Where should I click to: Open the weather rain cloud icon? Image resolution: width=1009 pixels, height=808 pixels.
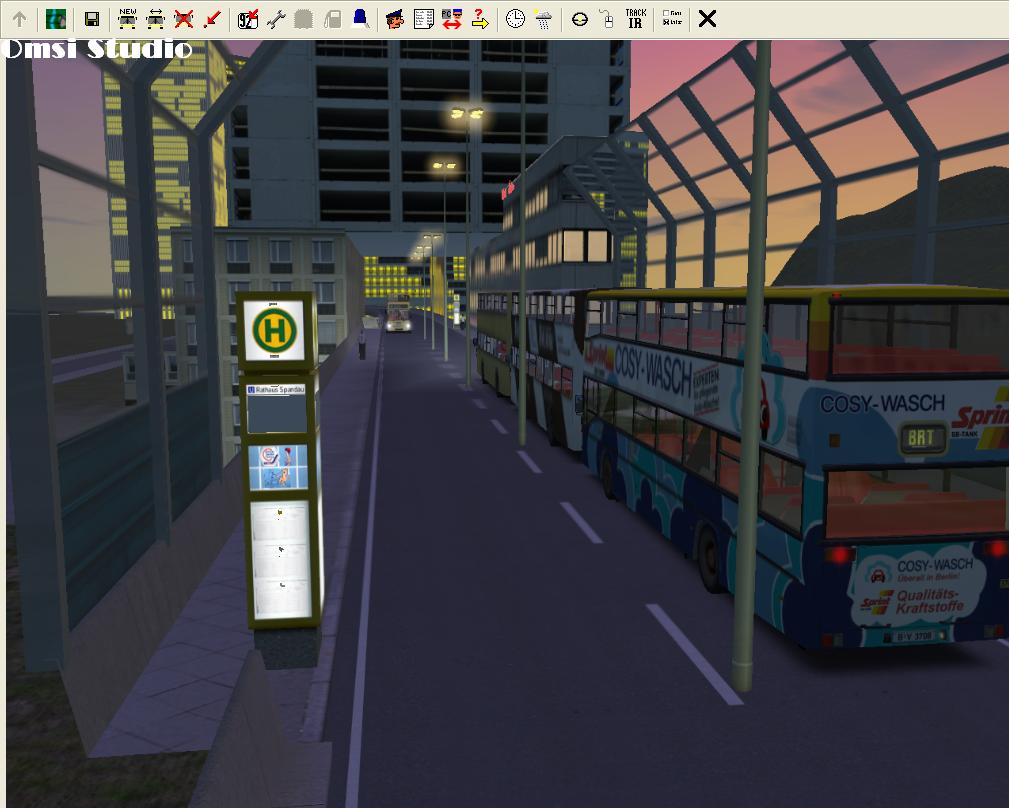point(544,19)
